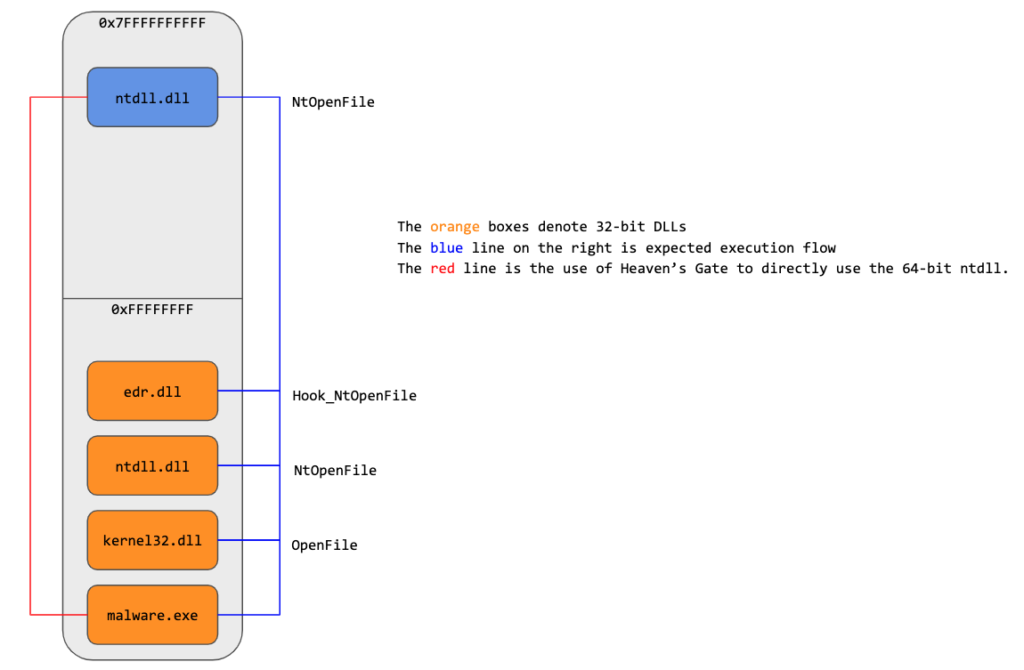Click the word "blue" in the legend
The width and height of the screenshot is (1024, 670).
pos(446,248)
